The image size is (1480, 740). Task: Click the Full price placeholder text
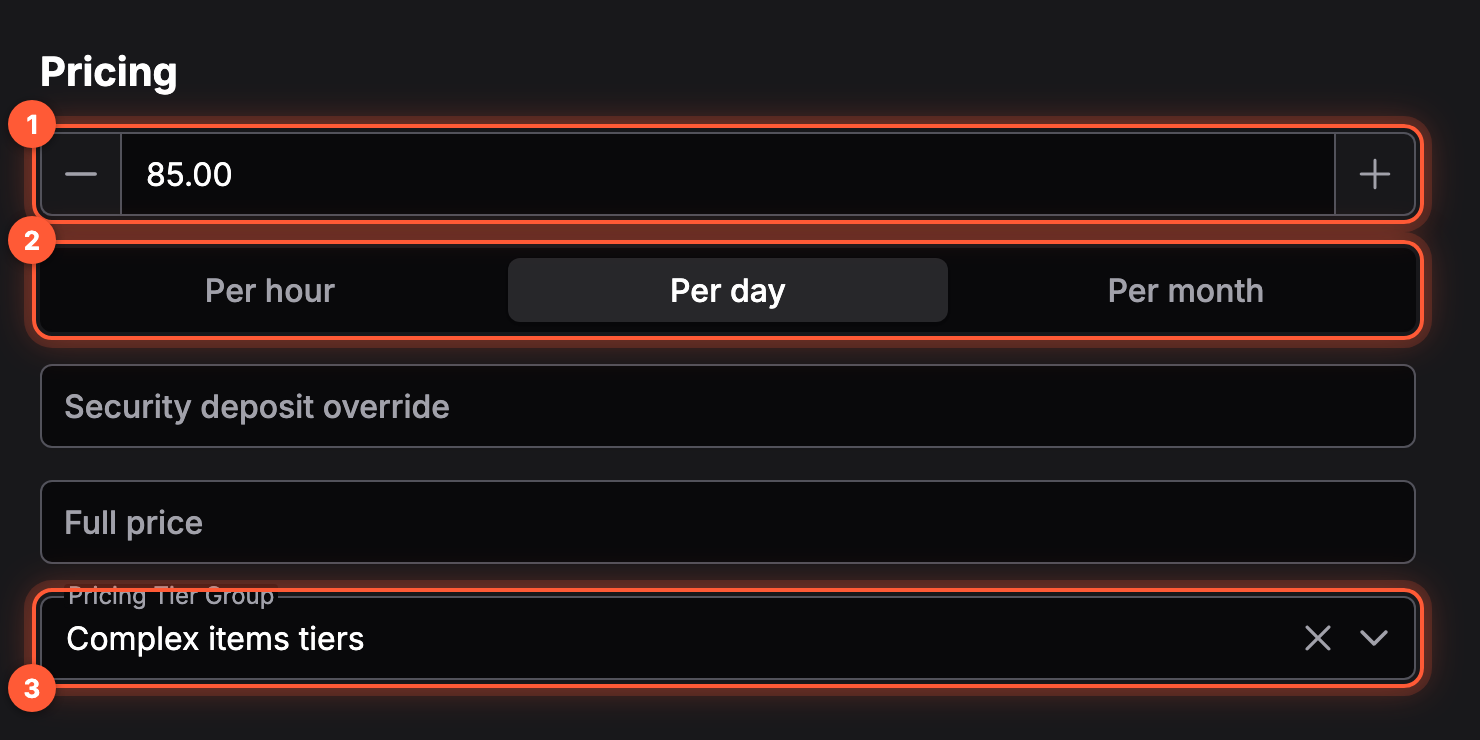pyautogui.click(x=133, y=523)
